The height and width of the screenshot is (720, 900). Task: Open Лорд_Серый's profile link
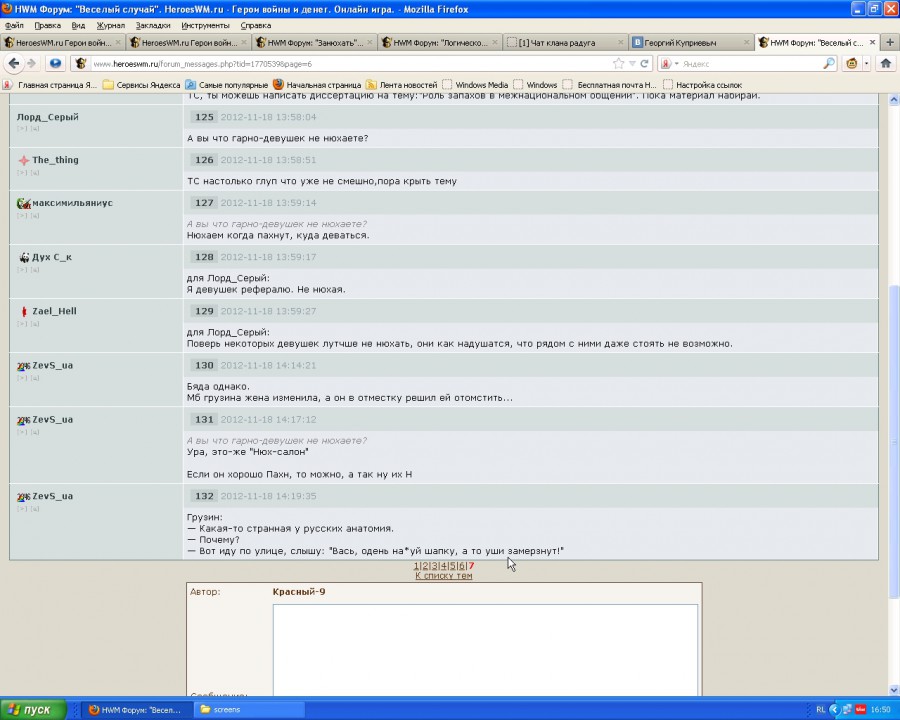48,117
